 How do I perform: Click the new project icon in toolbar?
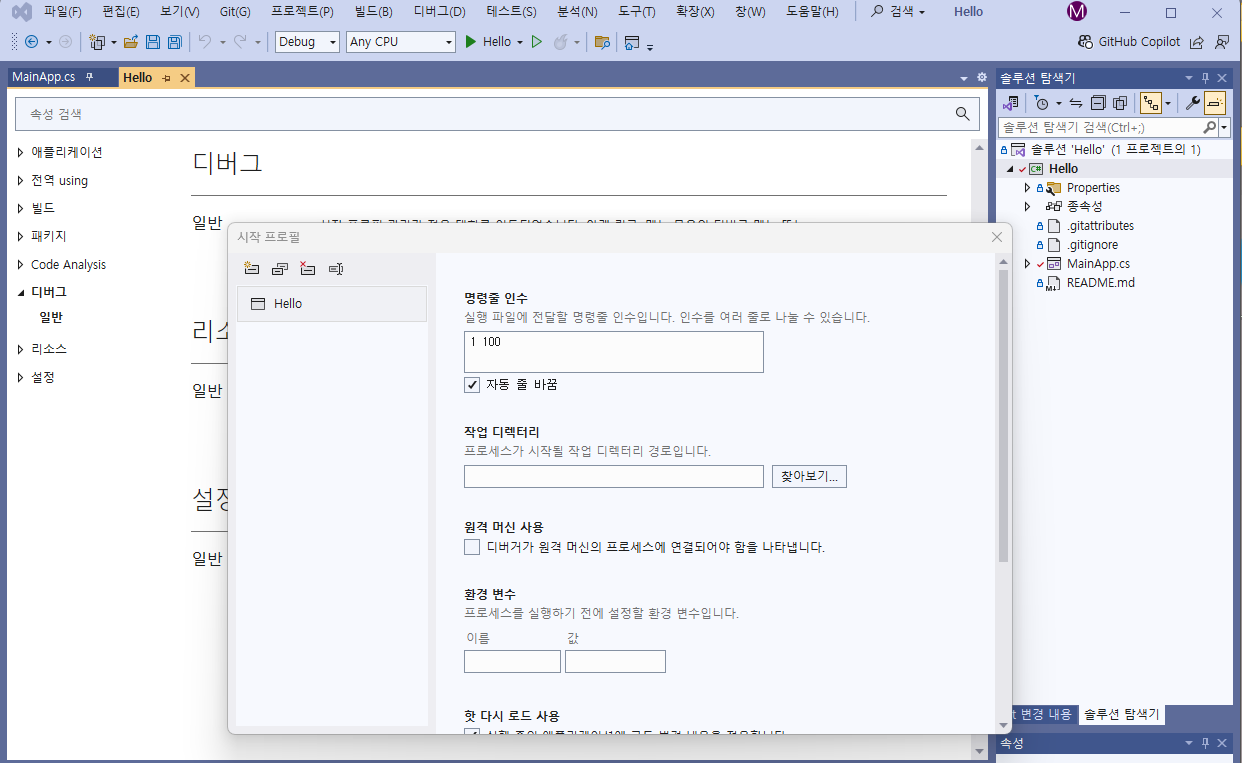pos(96,42)
